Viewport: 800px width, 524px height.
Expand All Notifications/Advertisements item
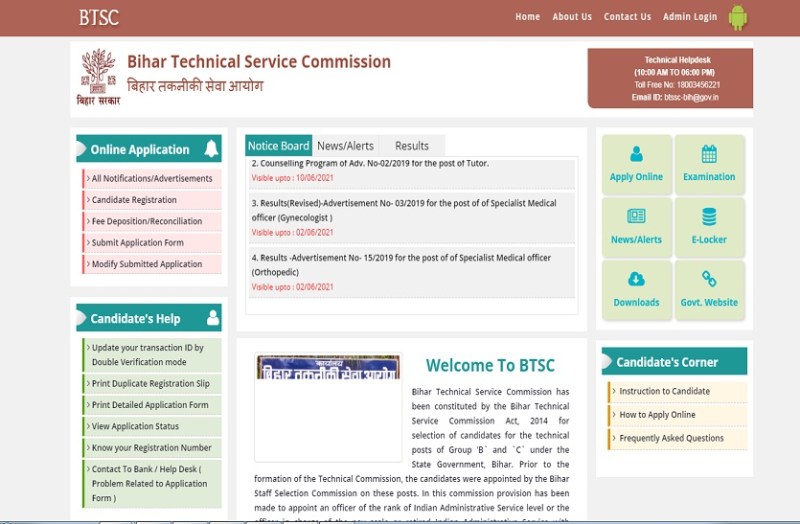coord(152,179)
